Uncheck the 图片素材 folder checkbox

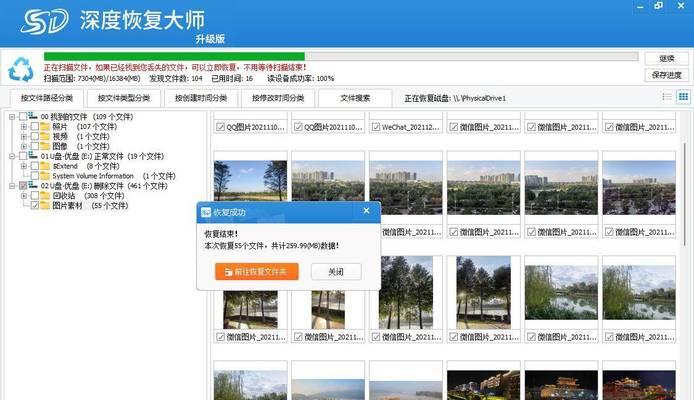tap(35, 205)
